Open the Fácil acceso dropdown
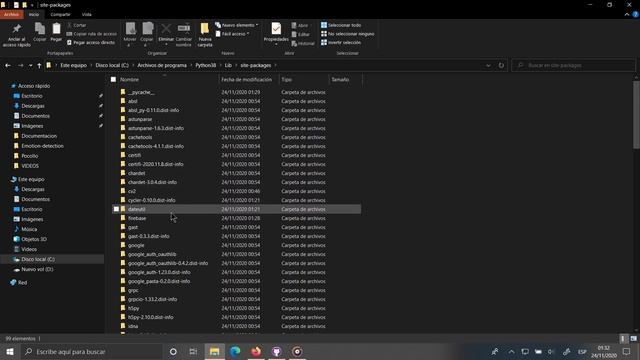640x360 pixels. coord(233,34)
